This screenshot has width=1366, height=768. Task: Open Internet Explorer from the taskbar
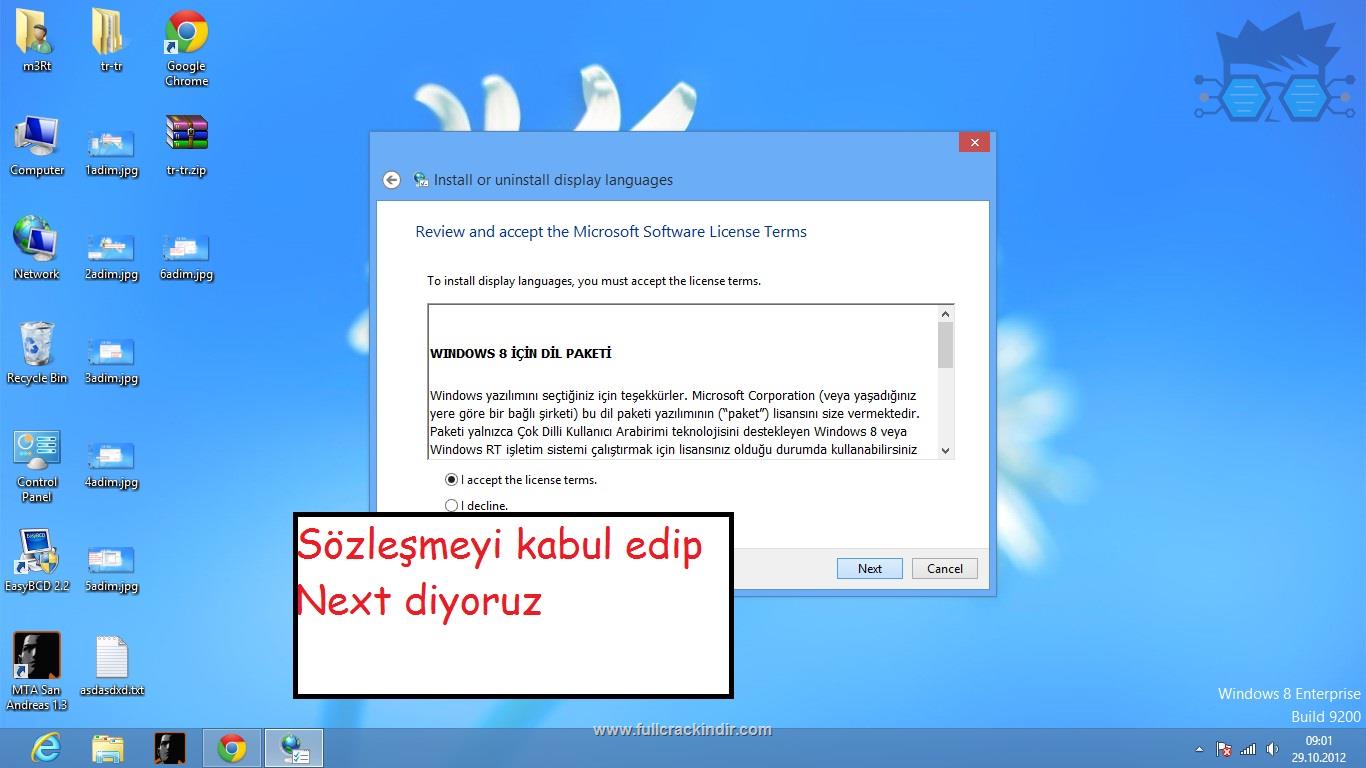46,748
